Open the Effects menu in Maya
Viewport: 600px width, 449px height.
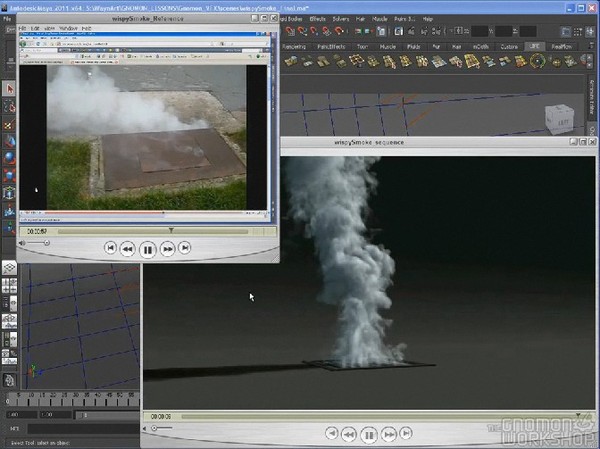[317, 19]
